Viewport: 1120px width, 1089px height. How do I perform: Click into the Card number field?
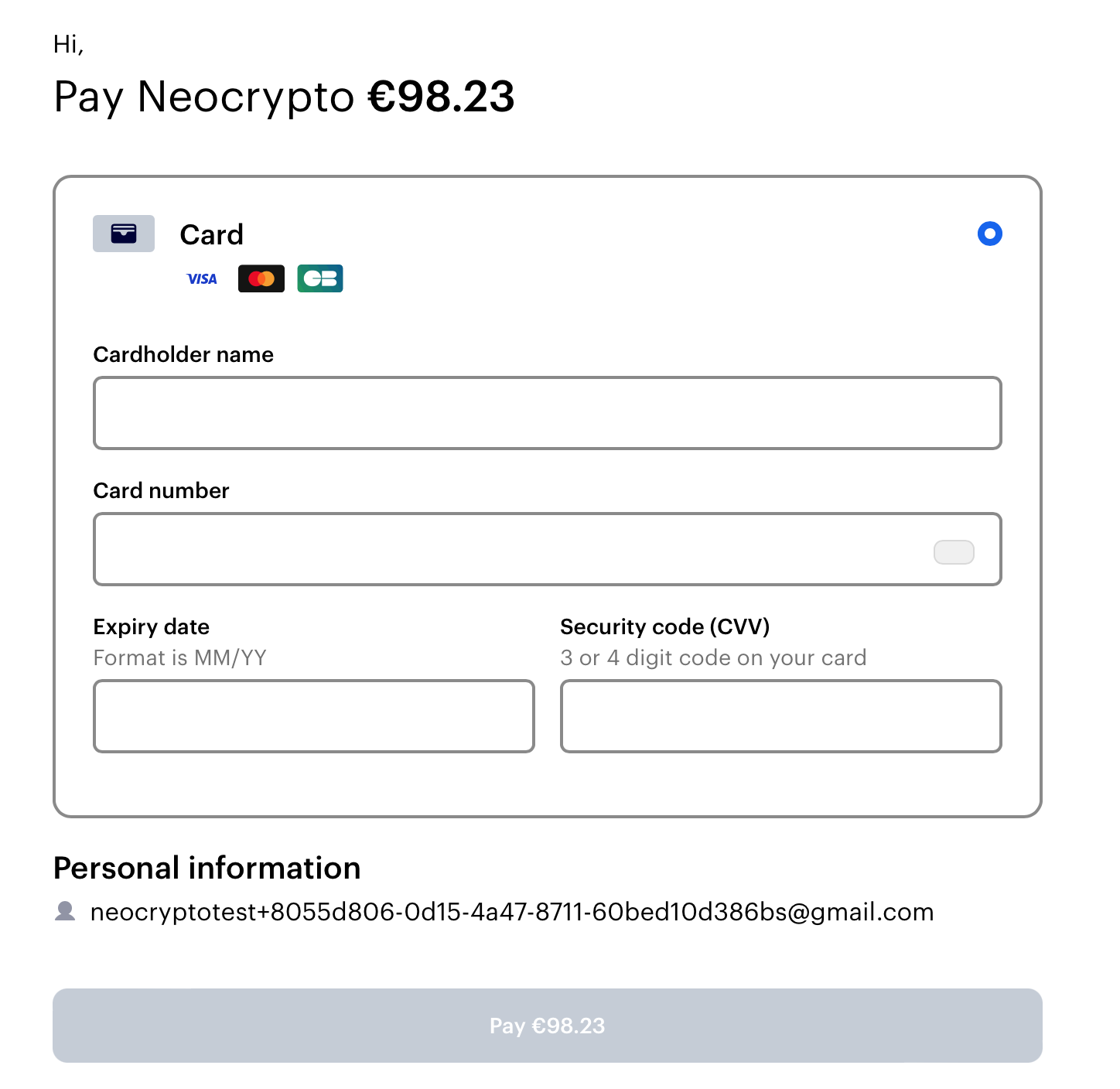[510, 549]
